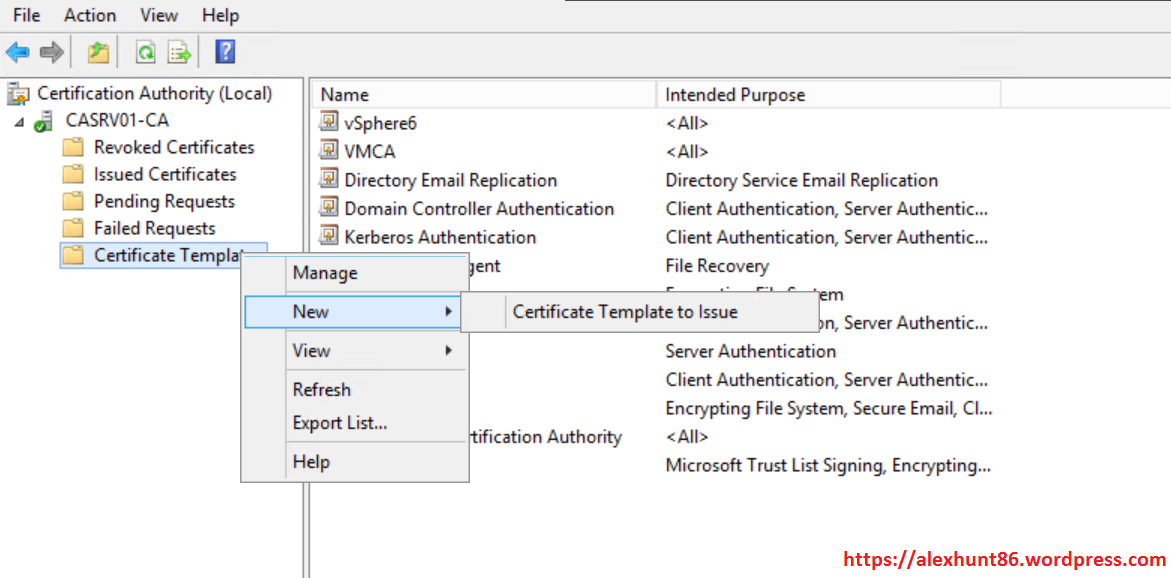1171x578 pixels.
Task: Click the Forward arrow toolbar icon
Action: [x=52, y=52]
